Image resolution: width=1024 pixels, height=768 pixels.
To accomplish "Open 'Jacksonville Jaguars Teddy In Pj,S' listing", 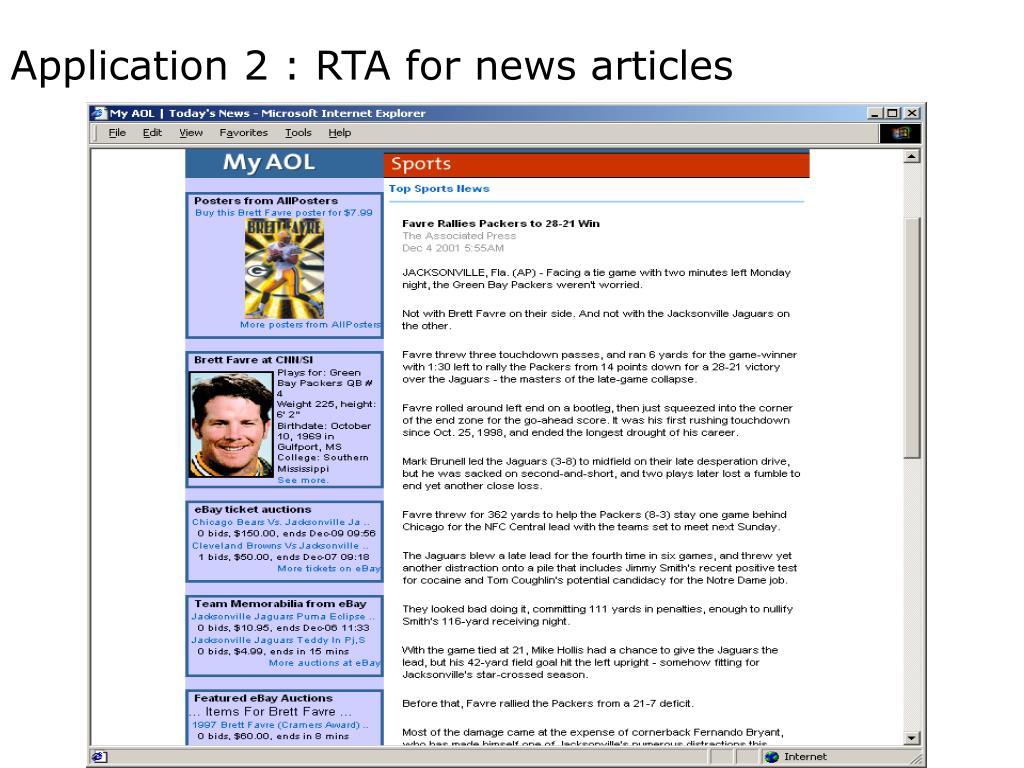I will point(278,640).
